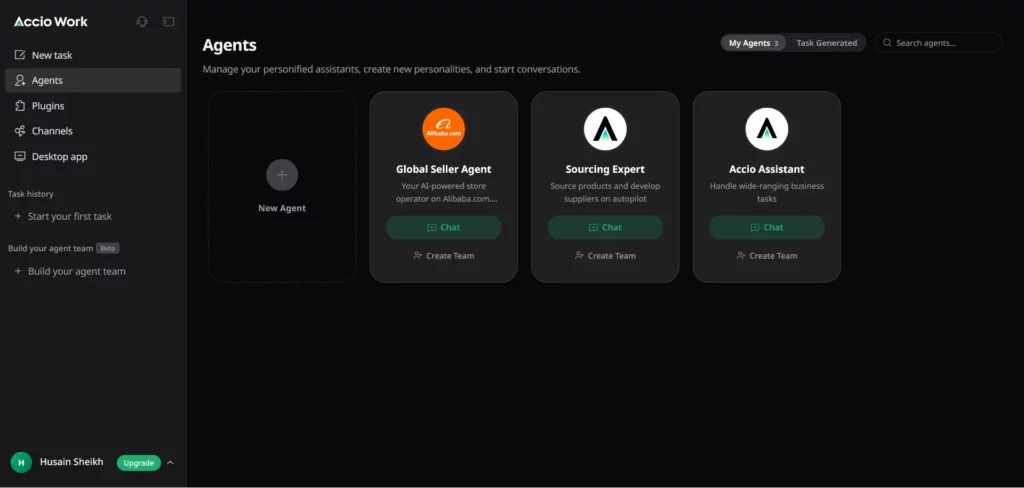Click the green Upgrade button
Screen dimensions: 1024x488
click(138, 463)
